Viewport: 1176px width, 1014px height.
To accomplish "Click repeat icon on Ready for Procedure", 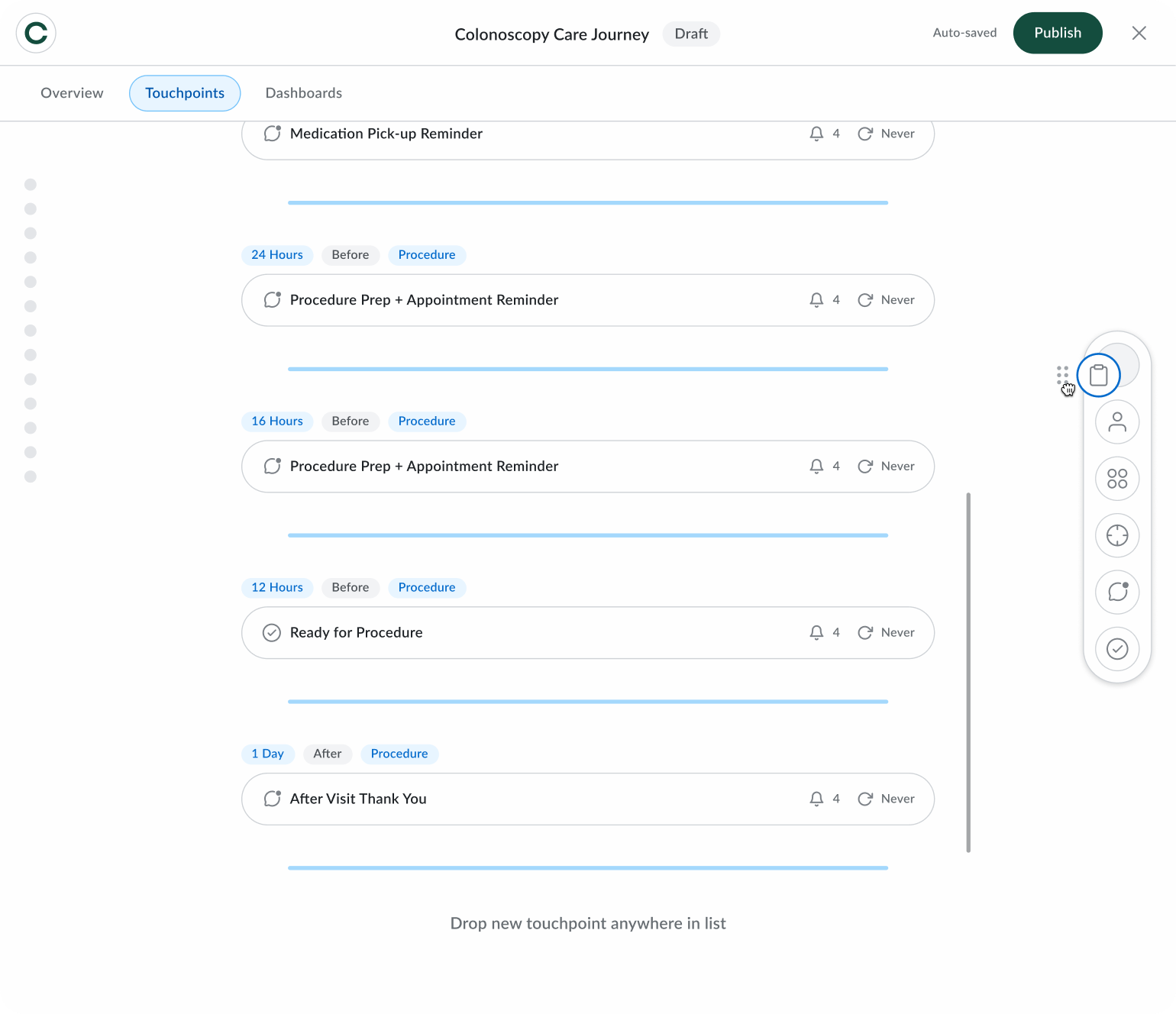I will pos(865,633).
